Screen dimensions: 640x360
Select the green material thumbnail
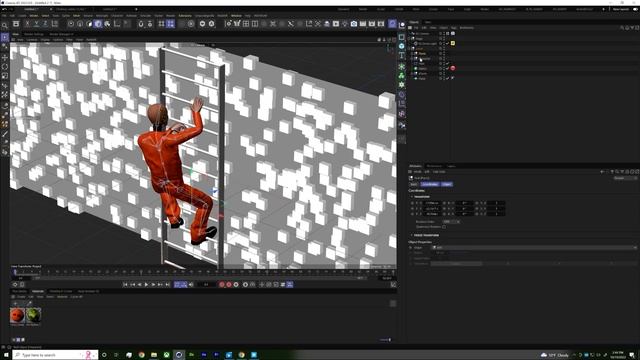tap(33, 315)
